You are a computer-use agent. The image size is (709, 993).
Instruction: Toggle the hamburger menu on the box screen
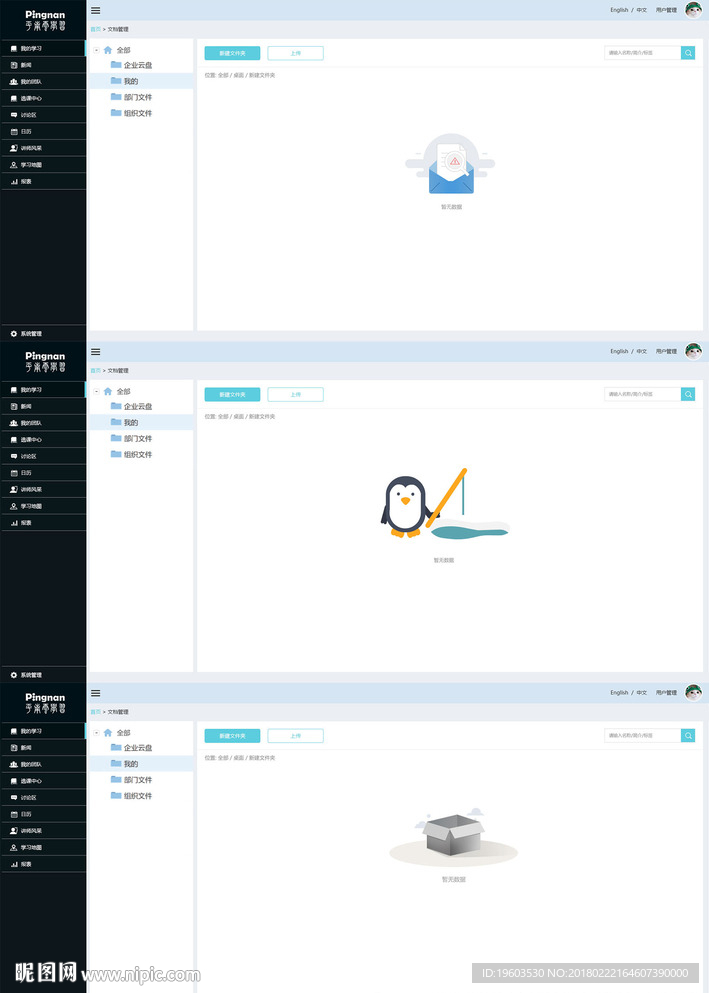click(x=96, y=693)
